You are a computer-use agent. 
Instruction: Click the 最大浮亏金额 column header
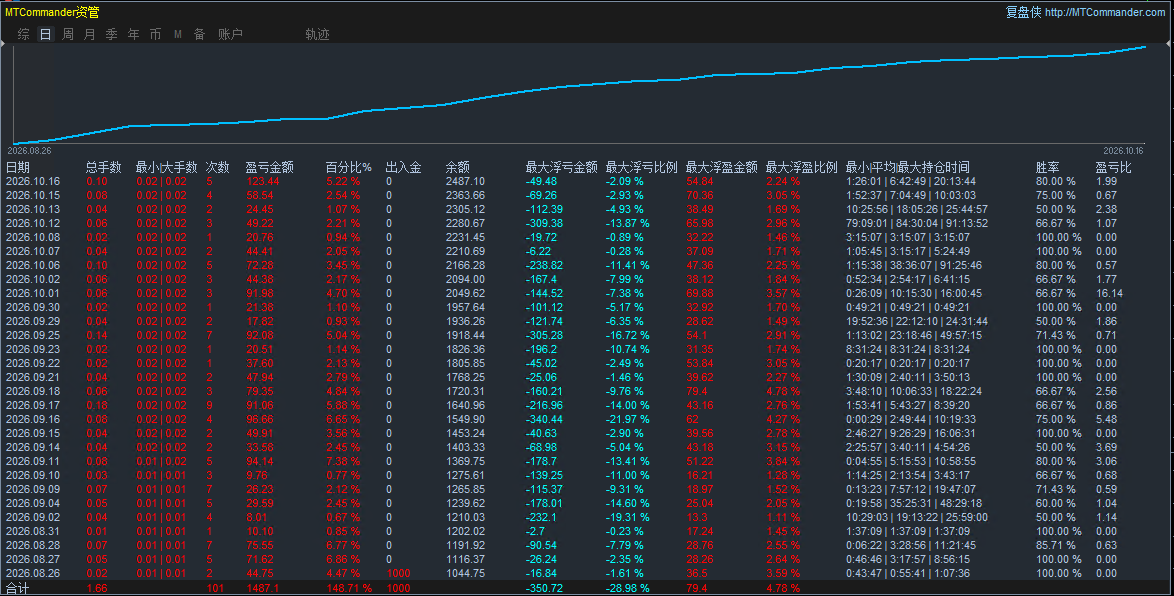coord(562,167)
